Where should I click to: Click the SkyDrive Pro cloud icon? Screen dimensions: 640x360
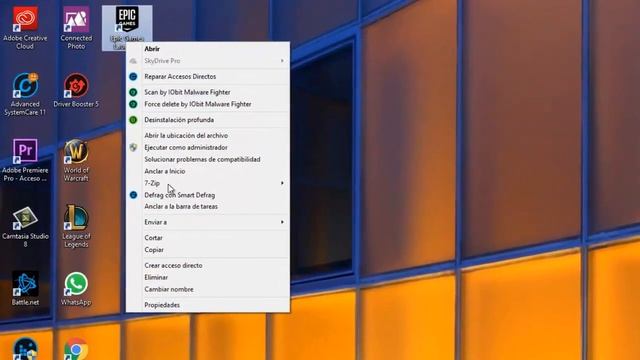click(133, 61)
